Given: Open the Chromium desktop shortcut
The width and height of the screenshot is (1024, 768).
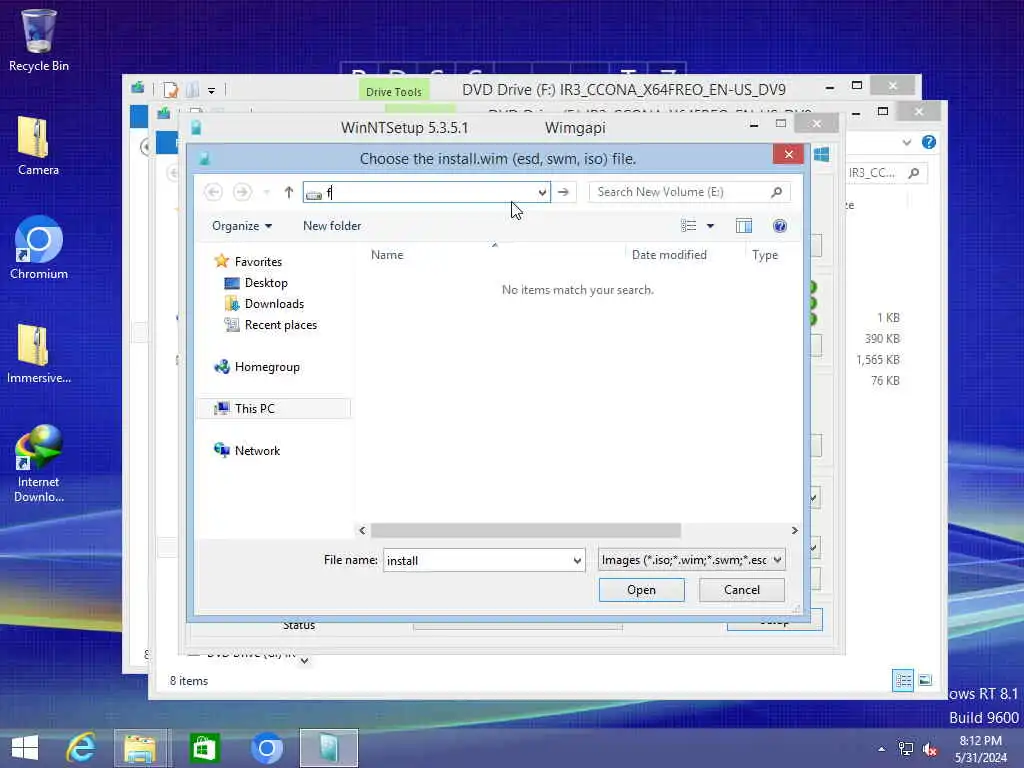Looking at the screenshot, I should click(x=39, y=248).
